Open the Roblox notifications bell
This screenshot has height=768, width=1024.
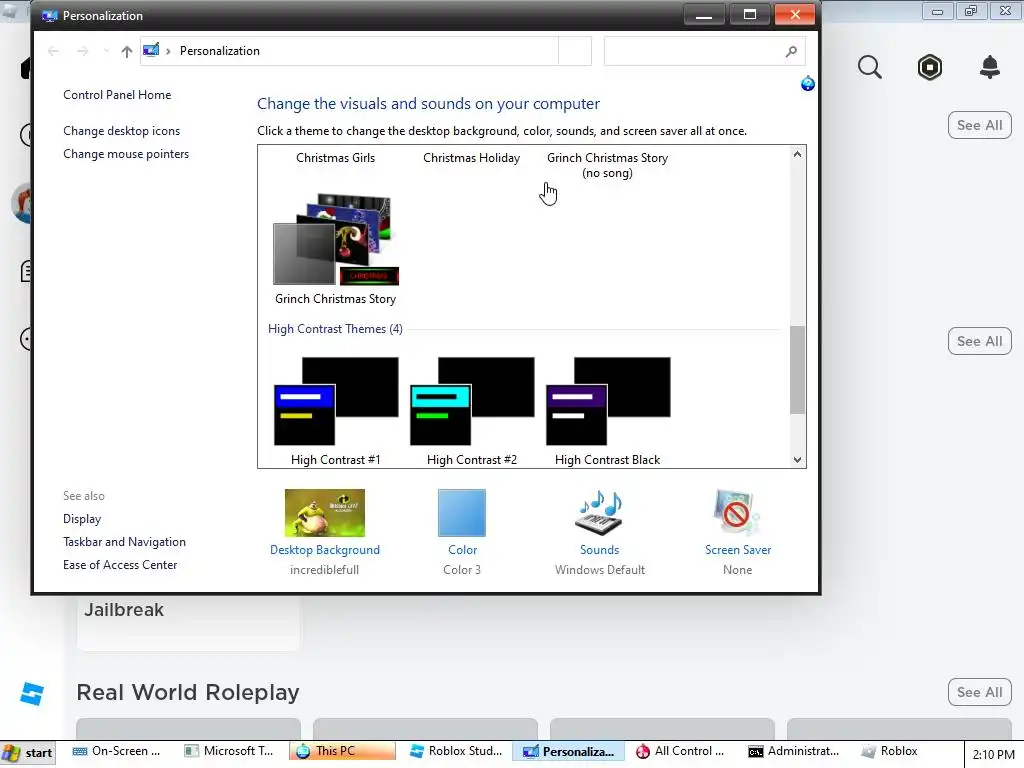click(990, 67)
